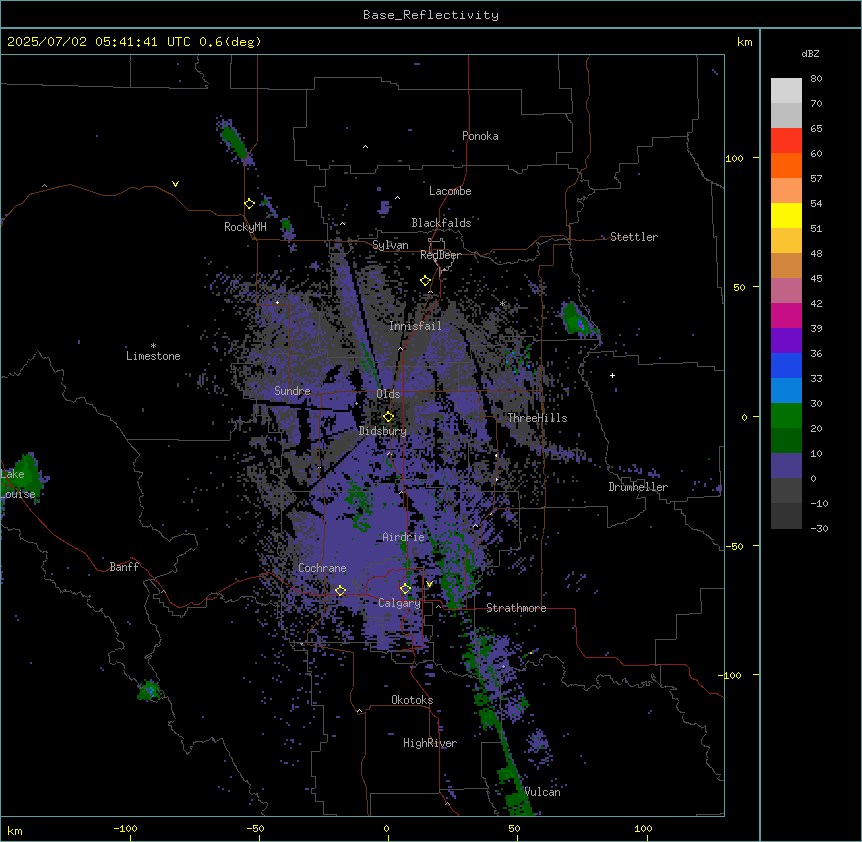Viewport: 862px width, 842px height.
Task: Select the yellow diamond marker below Cochrane
Action: [x=340, y=591]
